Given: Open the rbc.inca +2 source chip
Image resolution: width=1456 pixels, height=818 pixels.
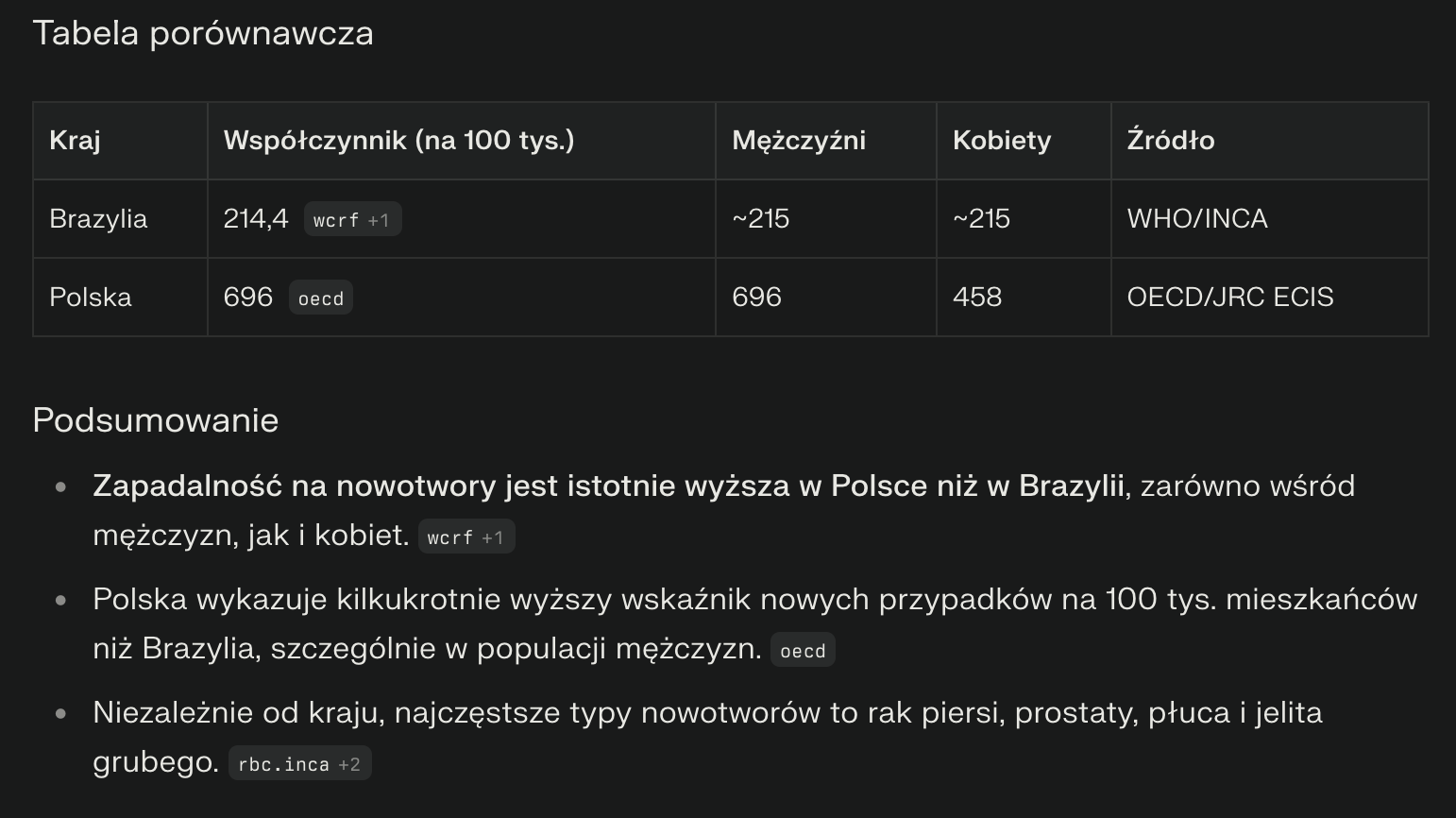Looking at the screenshot, I should [299, 764].
